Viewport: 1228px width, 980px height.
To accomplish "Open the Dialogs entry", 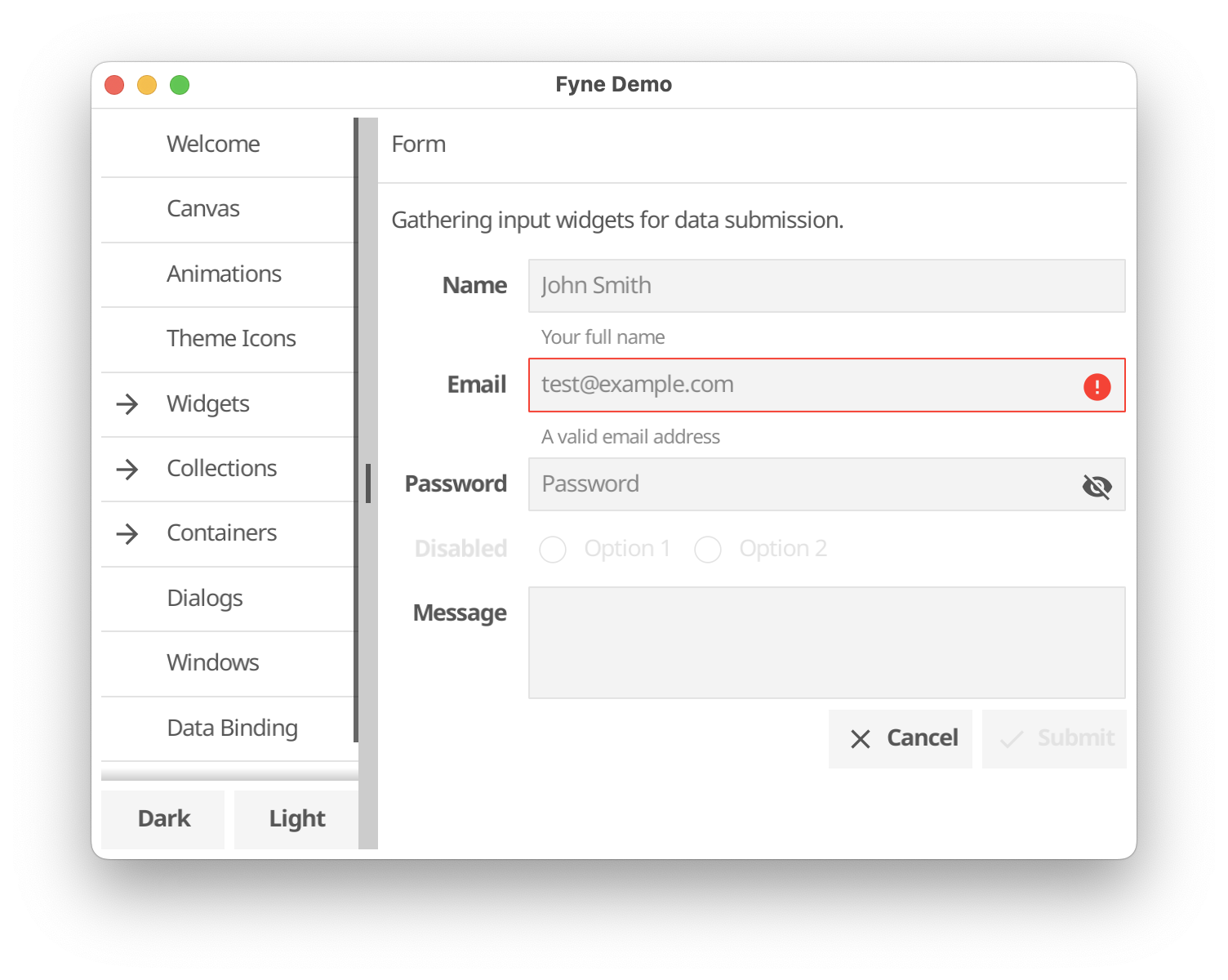I will (x=229, y=599).
